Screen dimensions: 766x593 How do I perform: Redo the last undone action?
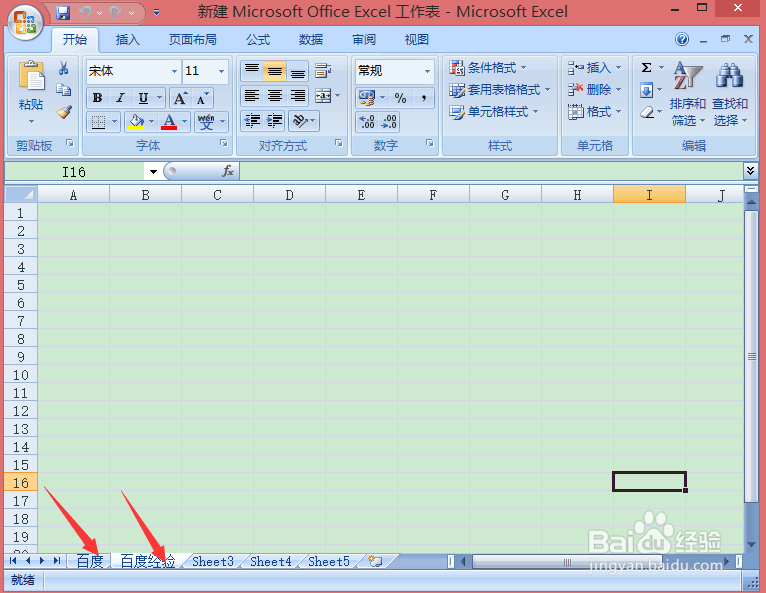(117, 13)
